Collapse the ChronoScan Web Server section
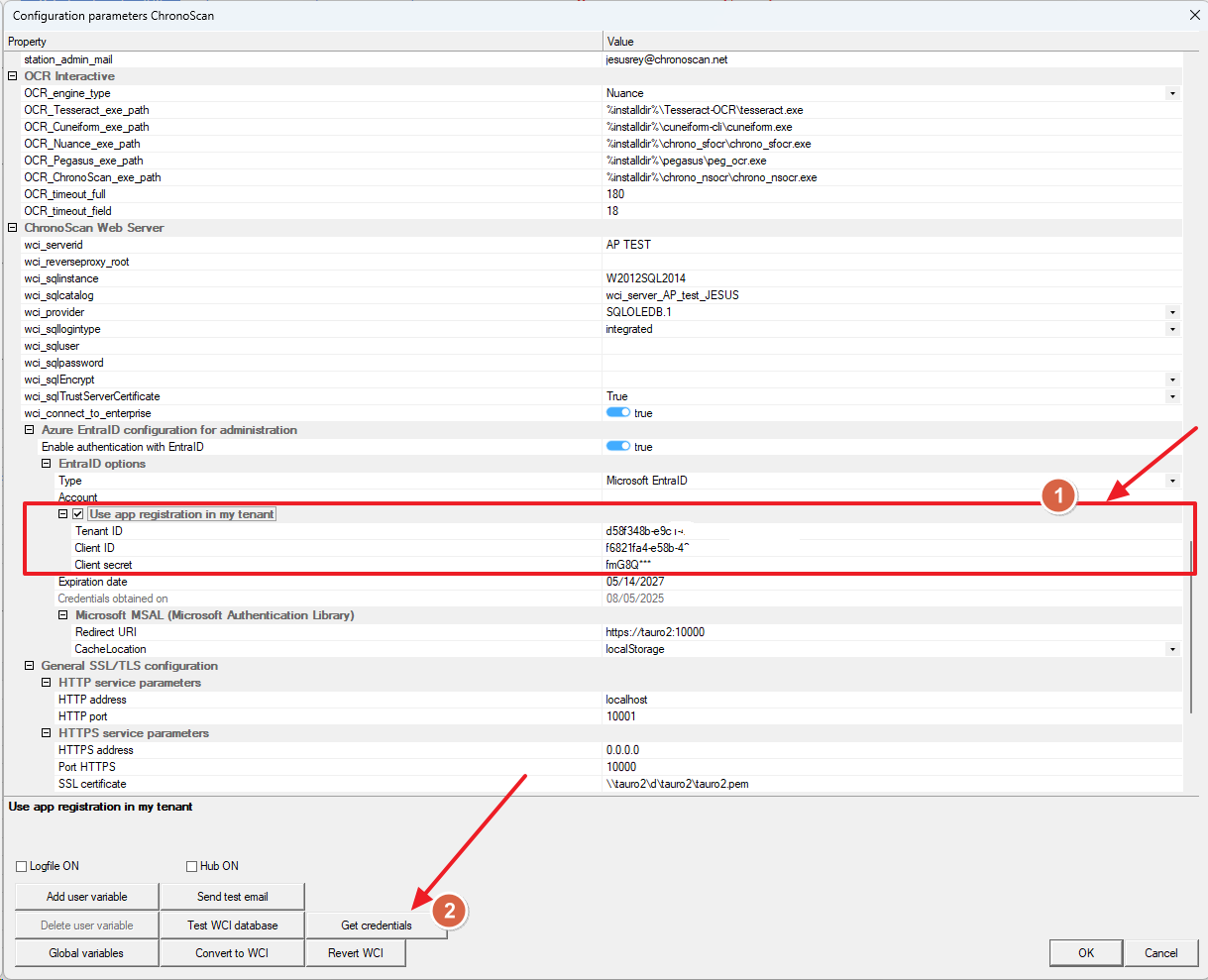The height and width of the screenshot is (980, 1208). [13, 228]
